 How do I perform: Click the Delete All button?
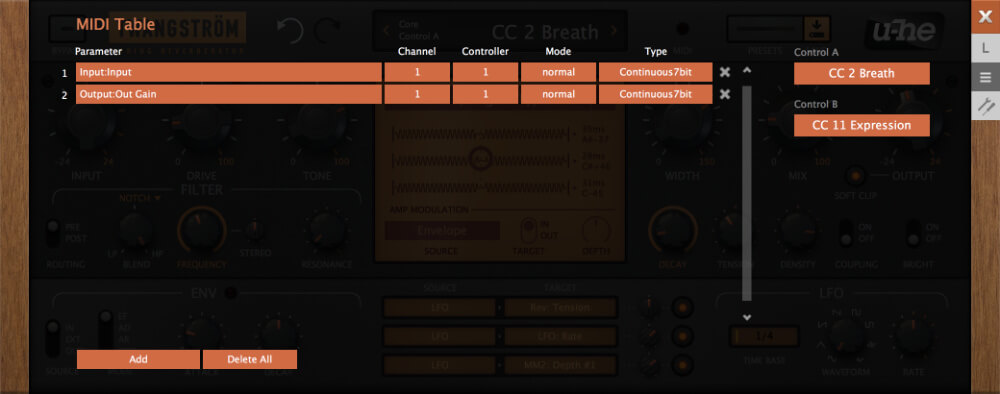tap(250, 359)
